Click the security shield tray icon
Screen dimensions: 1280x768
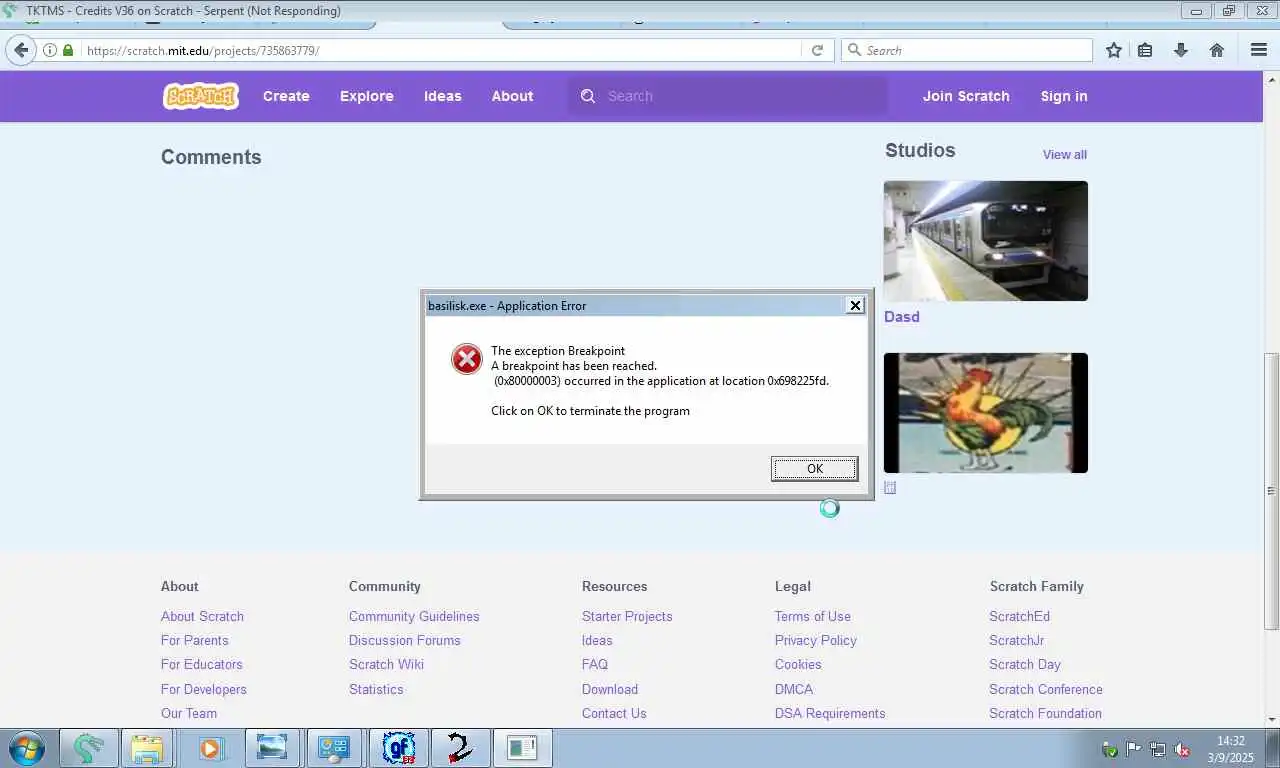click(x=1110, y=749)
